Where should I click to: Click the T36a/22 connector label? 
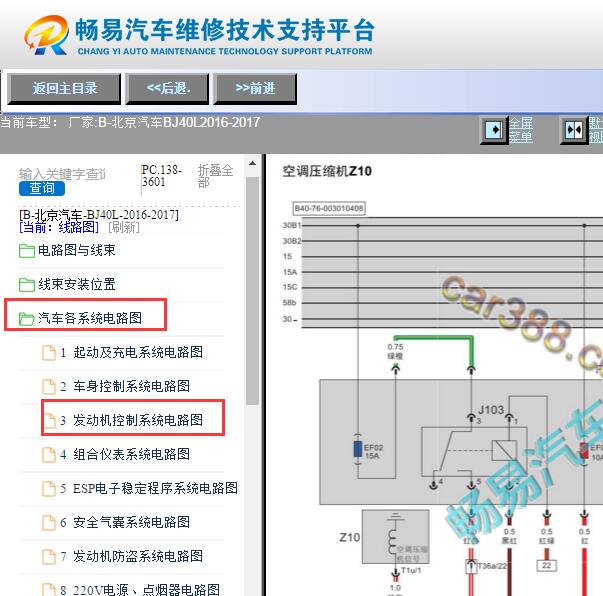(493, 566)
